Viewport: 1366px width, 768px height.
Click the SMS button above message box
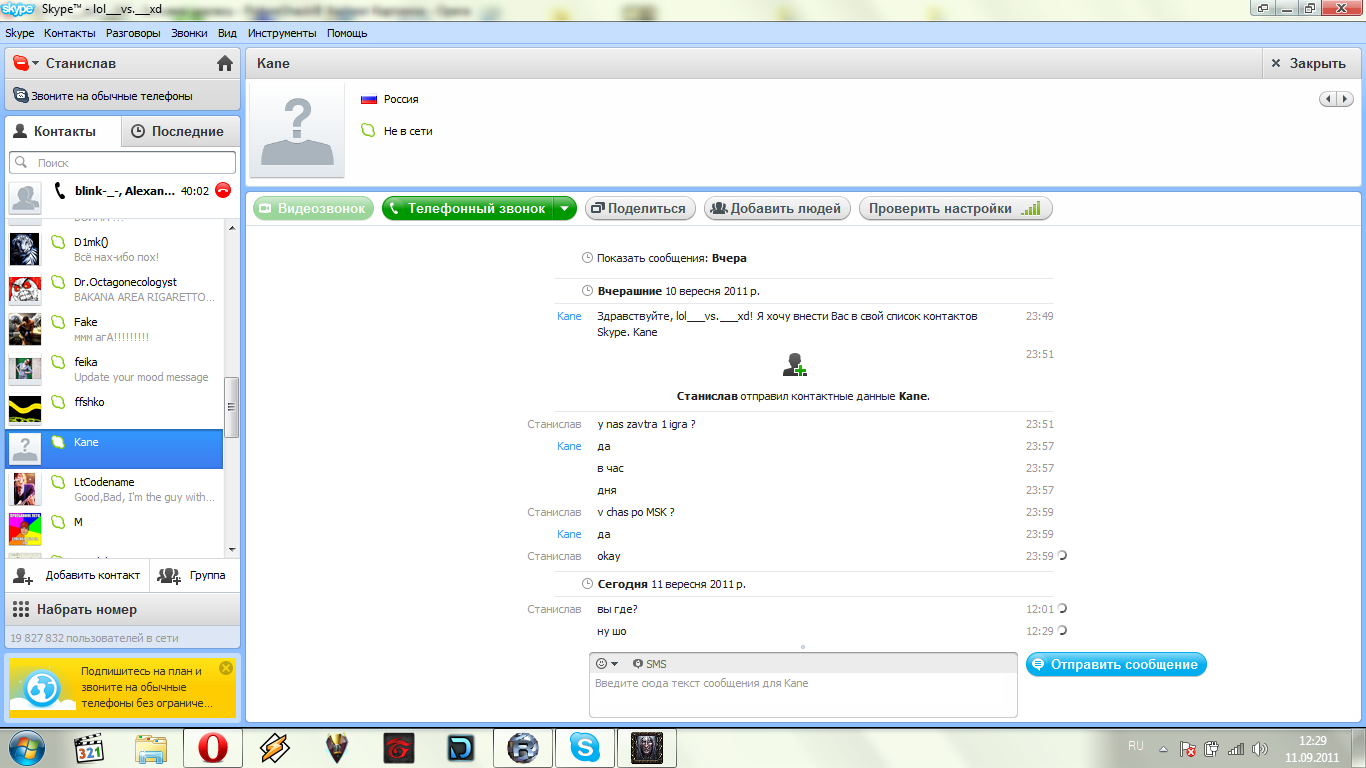[649, 664]
